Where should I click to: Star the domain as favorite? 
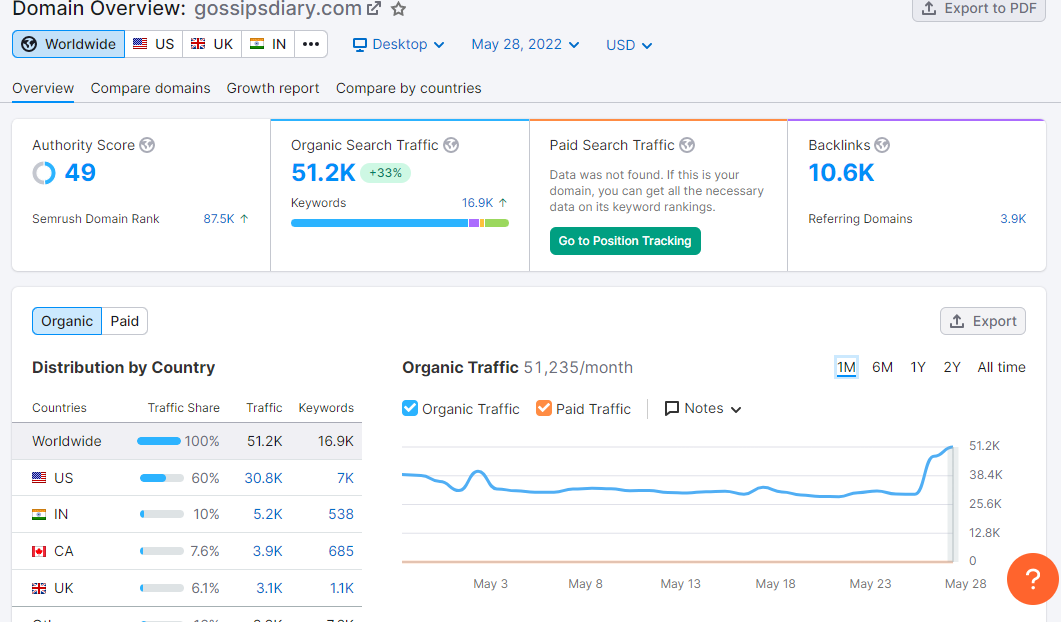click(399, 9)
